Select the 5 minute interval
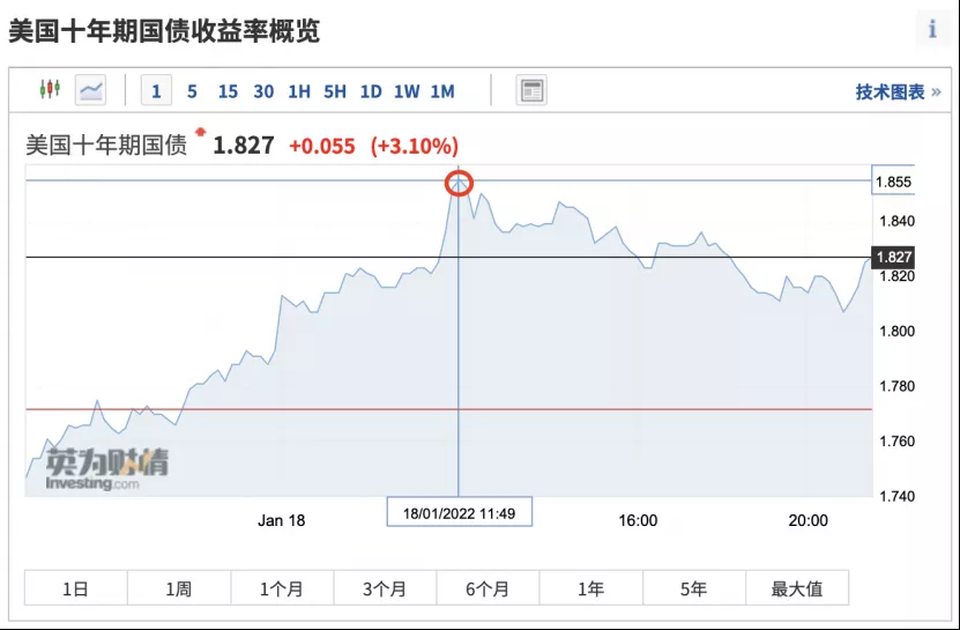The width and height of the screenshot is (960, 630). point(192,91)
